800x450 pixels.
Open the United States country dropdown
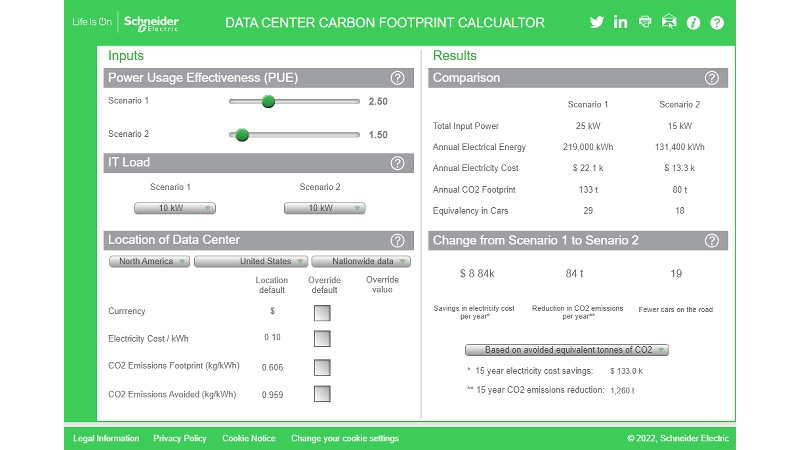click(x=250, y=261)
